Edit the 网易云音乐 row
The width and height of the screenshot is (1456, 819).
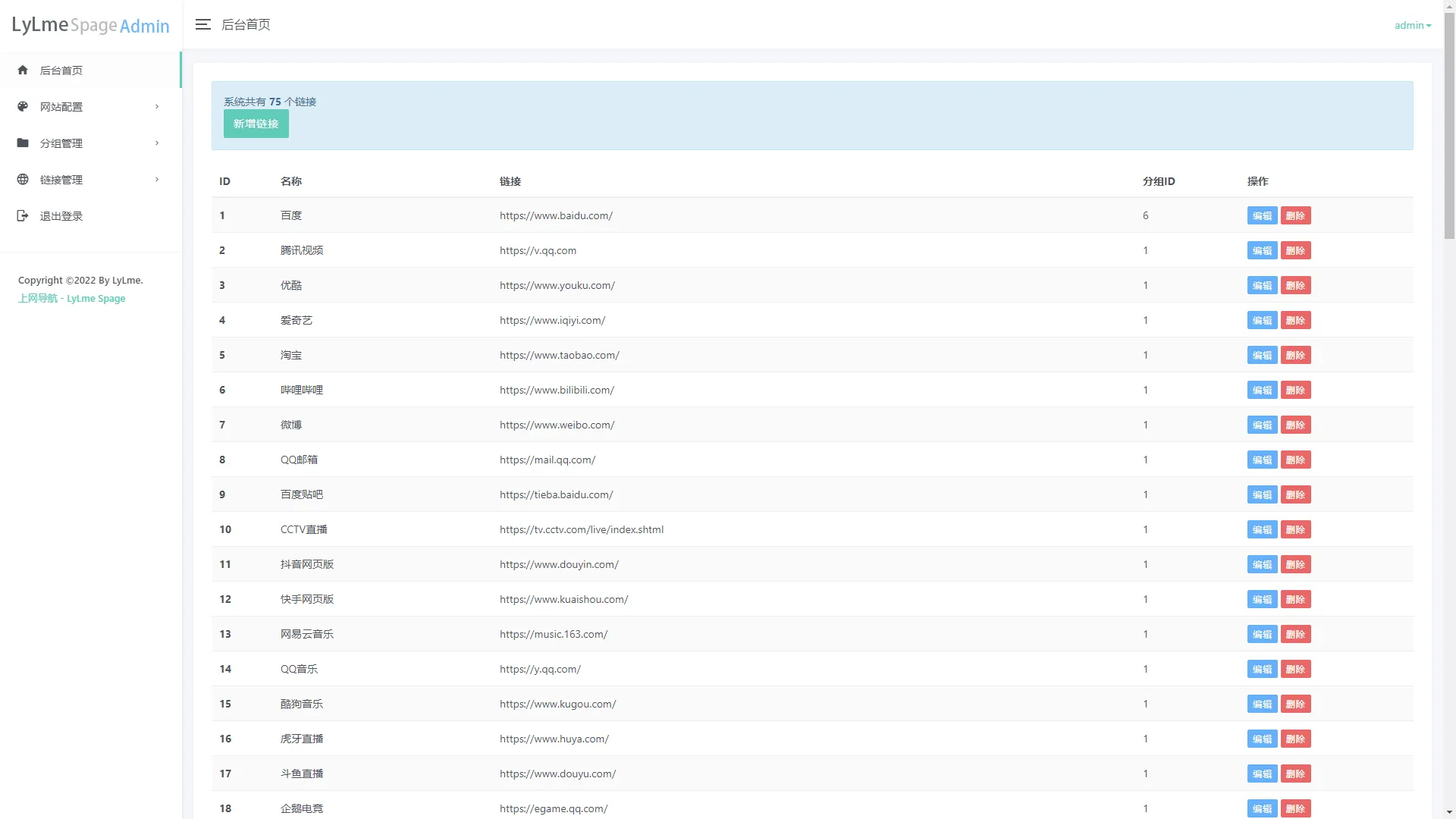pyautogui.click(x=1262, y=634)
